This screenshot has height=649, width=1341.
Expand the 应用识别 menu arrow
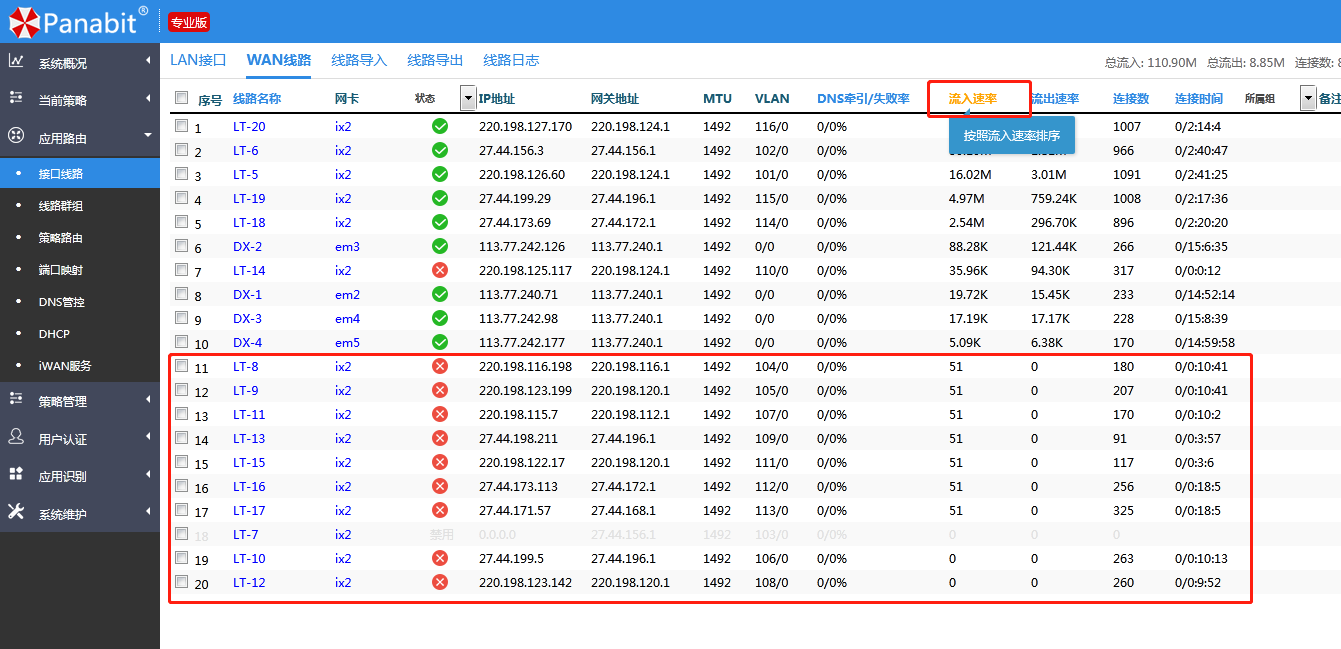pyautogui.click(x=148, y=474)
